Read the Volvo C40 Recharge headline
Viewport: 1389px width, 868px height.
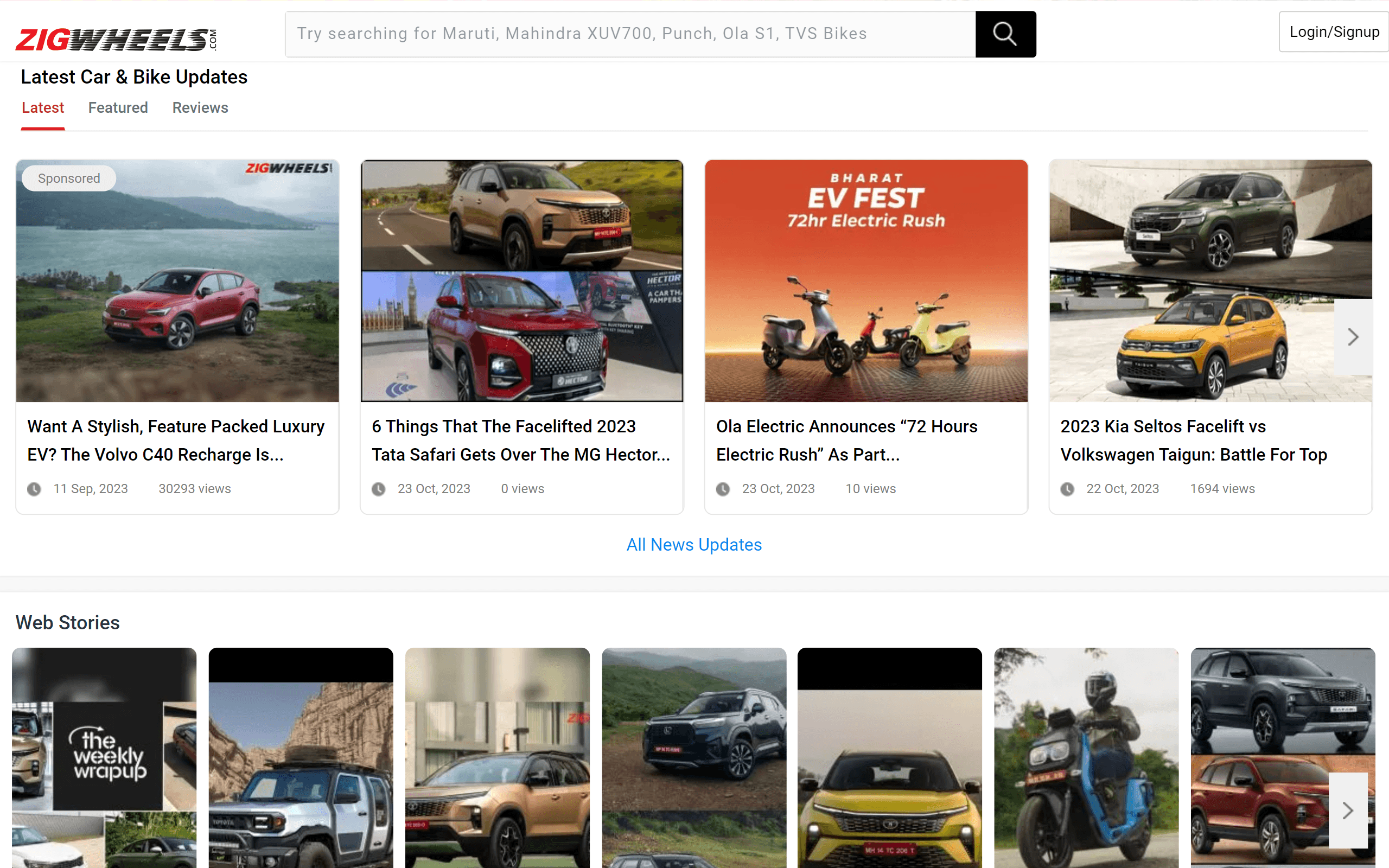coord(176,441)
